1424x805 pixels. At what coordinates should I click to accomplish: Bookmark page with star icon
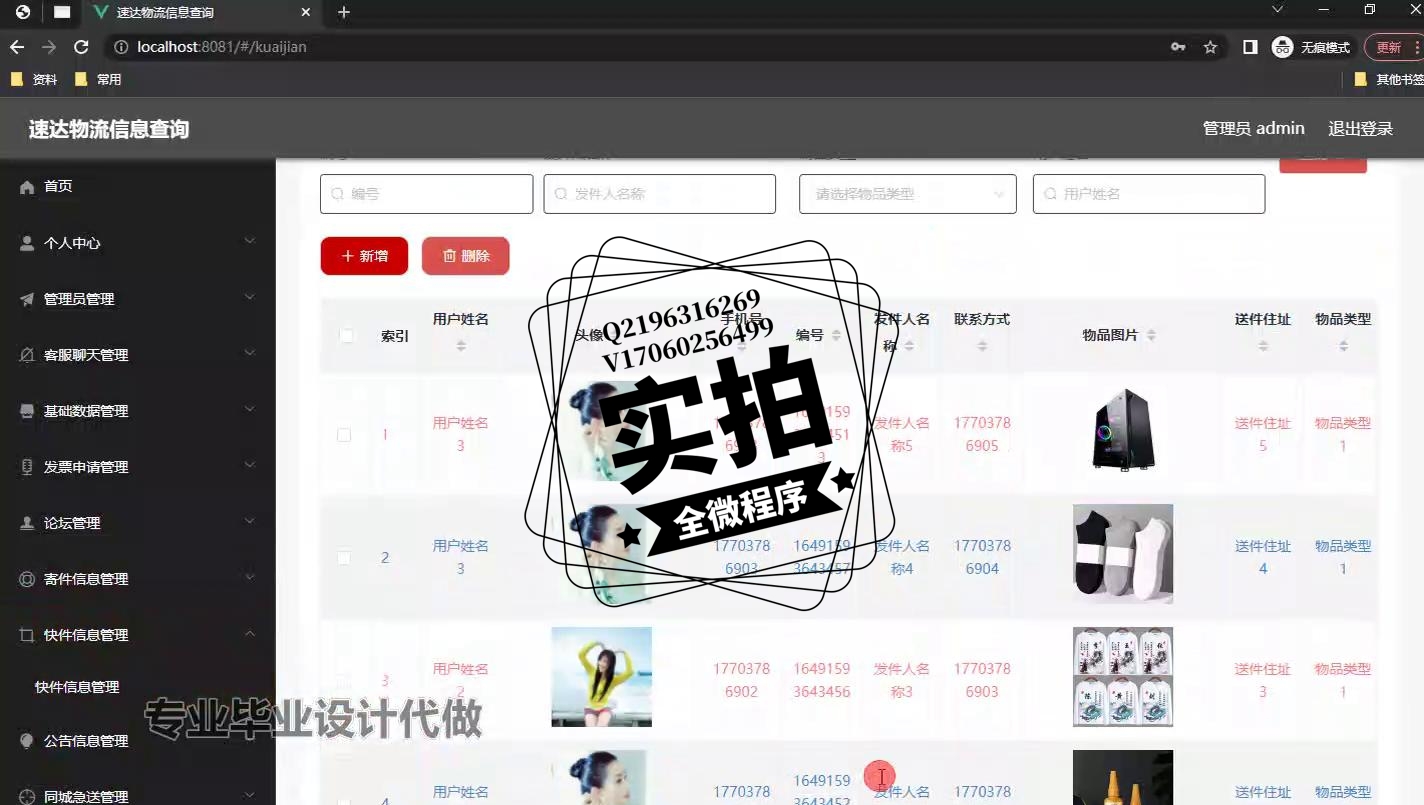click(1210, 47)
